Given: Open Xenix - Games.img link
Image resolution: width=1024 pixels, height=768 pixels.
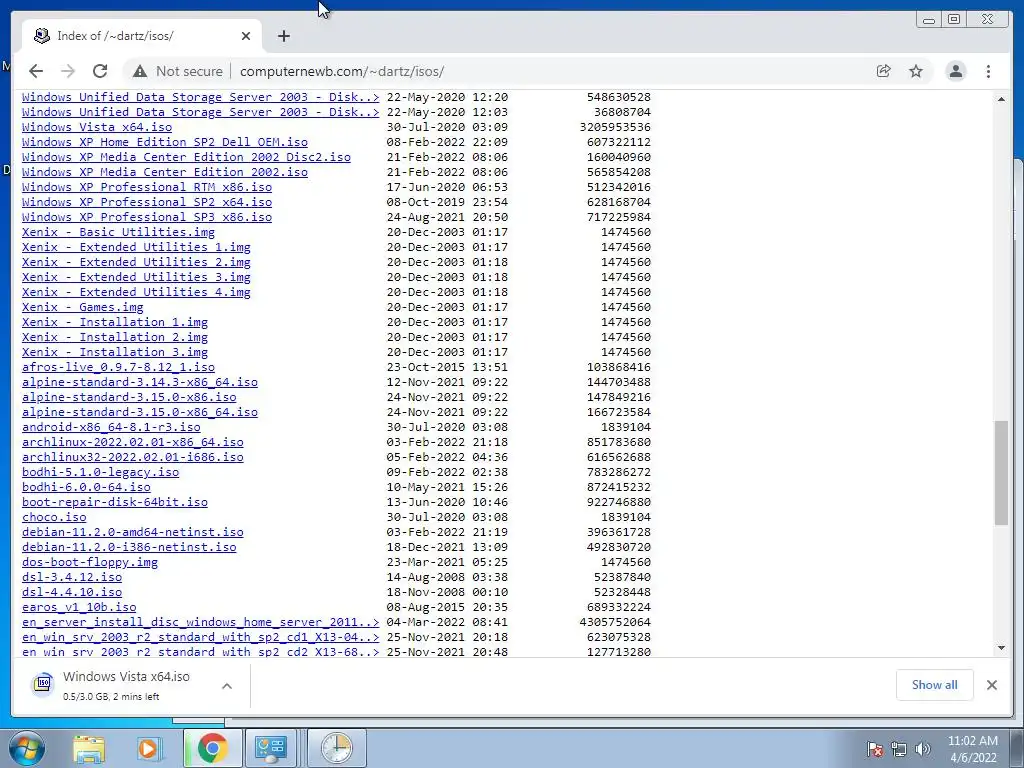Looking at the screenshot, I should 82,307.
